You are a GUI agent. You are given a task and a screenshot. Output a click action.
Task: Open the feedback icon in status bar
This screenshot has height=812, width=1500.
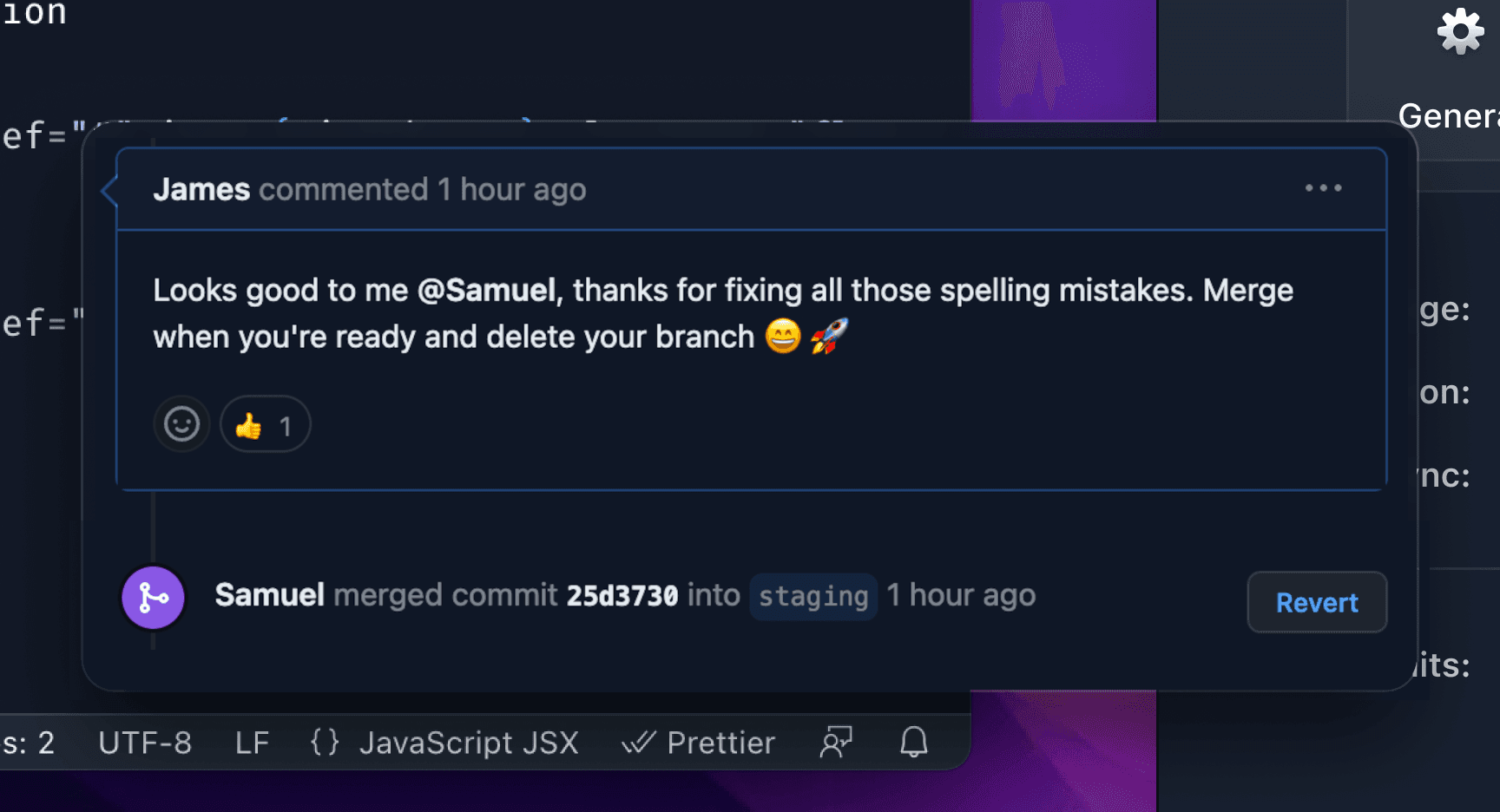[836, 743]
